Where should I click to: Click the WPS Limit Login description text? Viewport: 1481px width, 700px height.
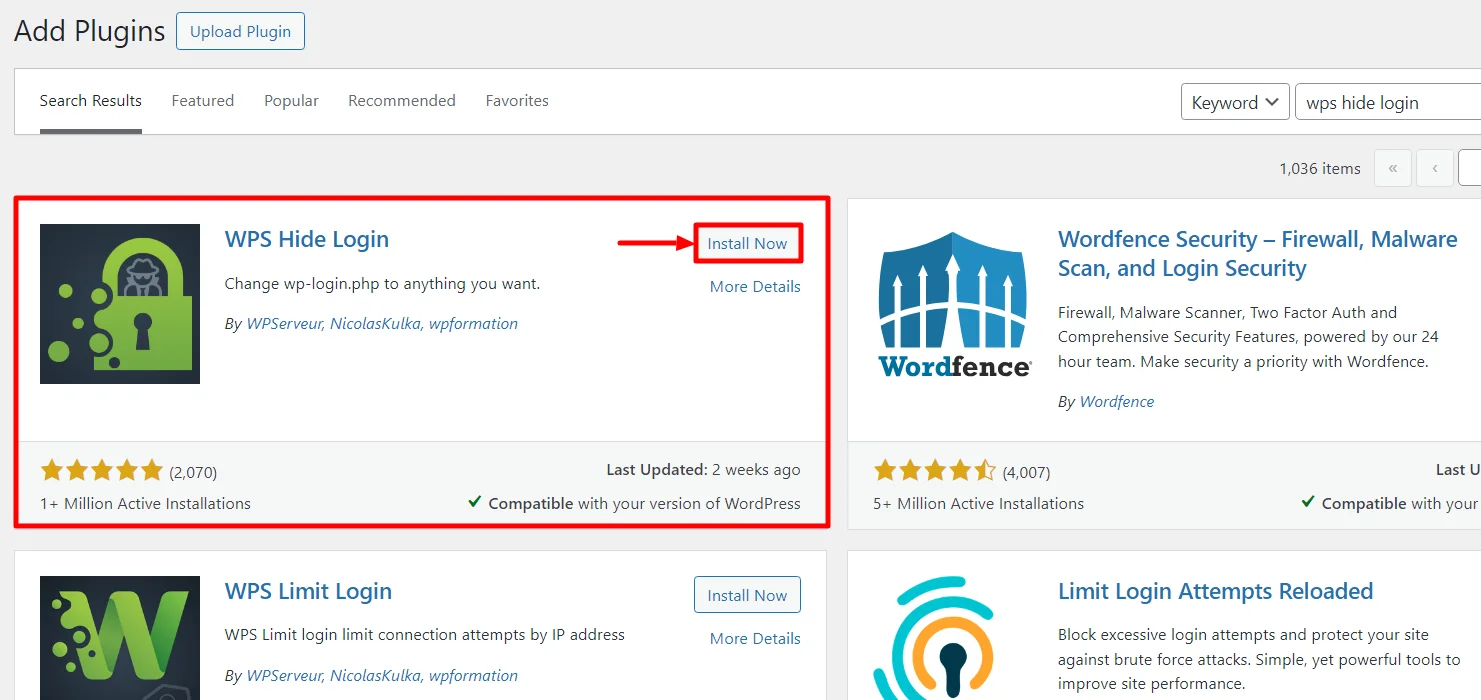point(425,635)
